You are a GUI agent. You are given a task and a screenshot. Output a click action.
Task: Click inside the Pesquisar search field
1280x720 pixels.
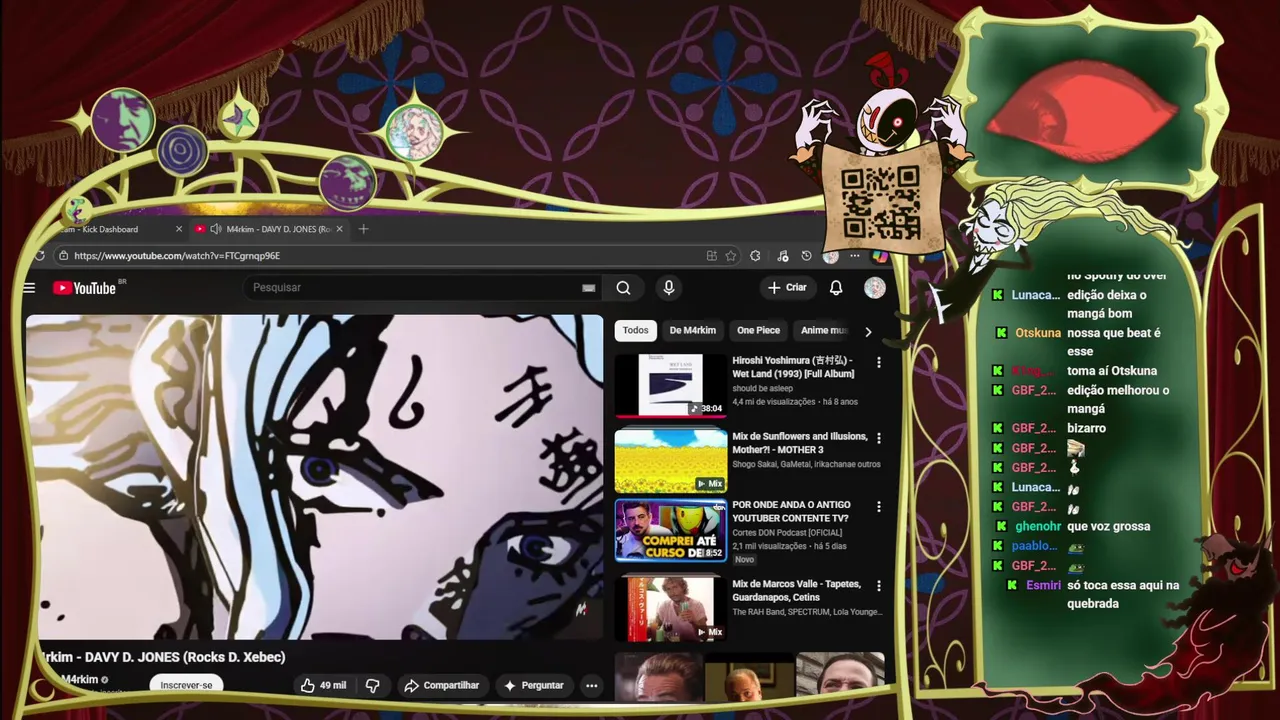click(x=425, y=288)
